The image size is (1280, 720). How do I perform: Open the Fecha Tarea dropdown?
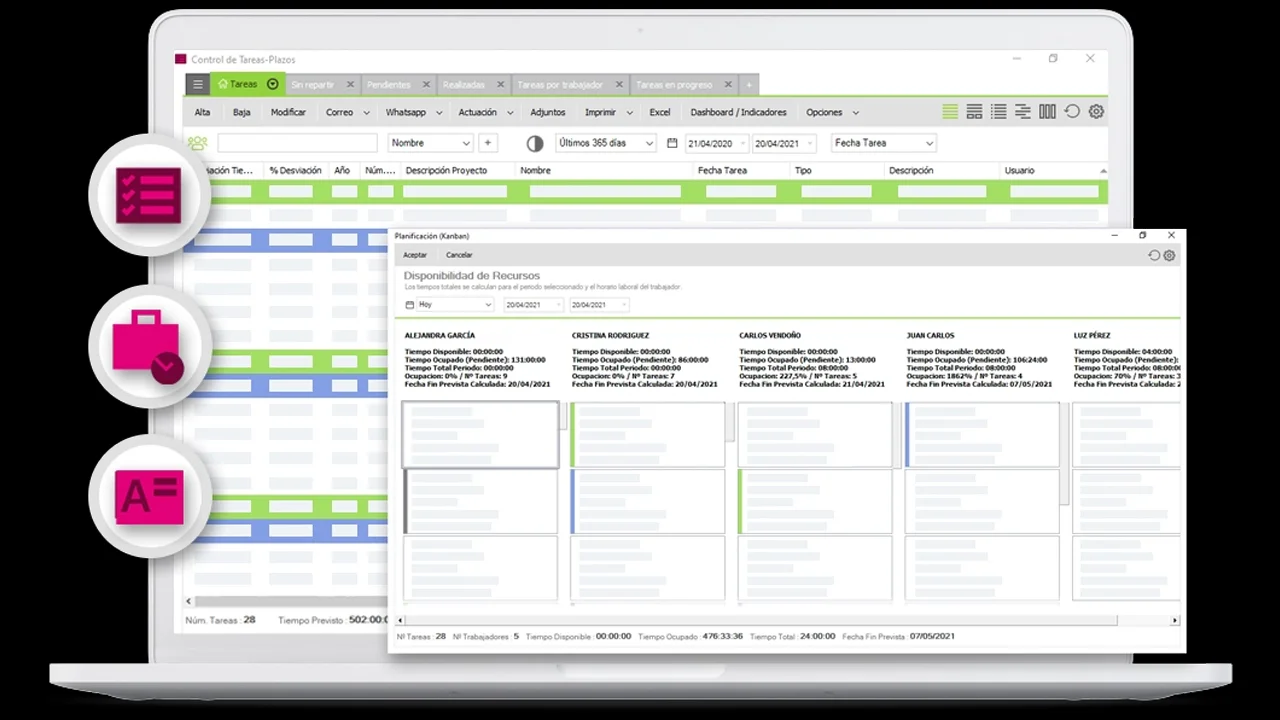884,143
